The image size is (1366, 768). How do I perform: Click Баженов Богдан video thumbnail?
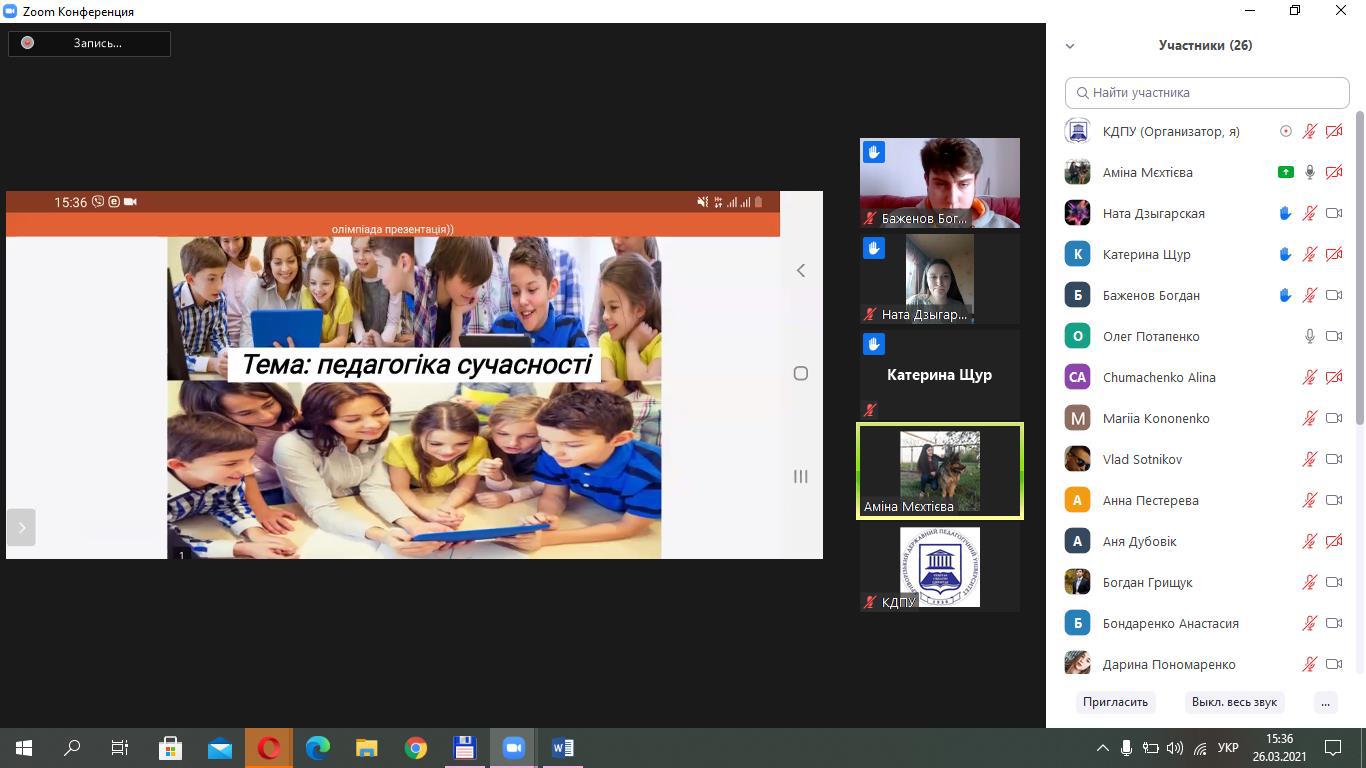coord(940,183)
